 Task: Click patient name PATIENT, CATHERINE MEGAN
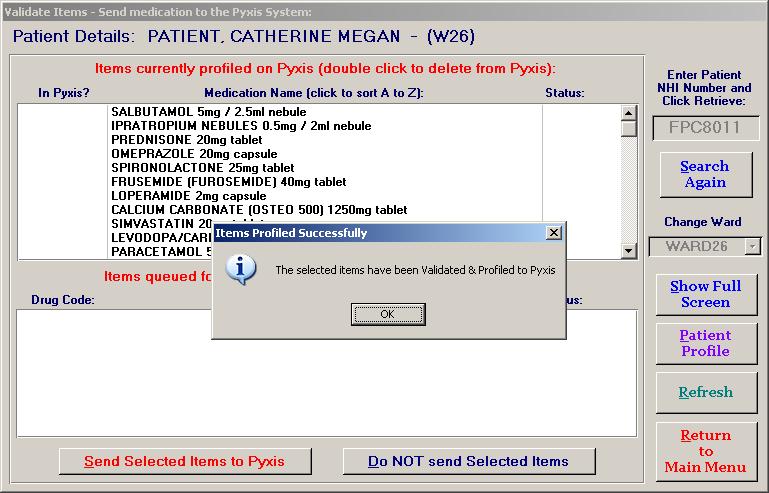click(274, 36)
